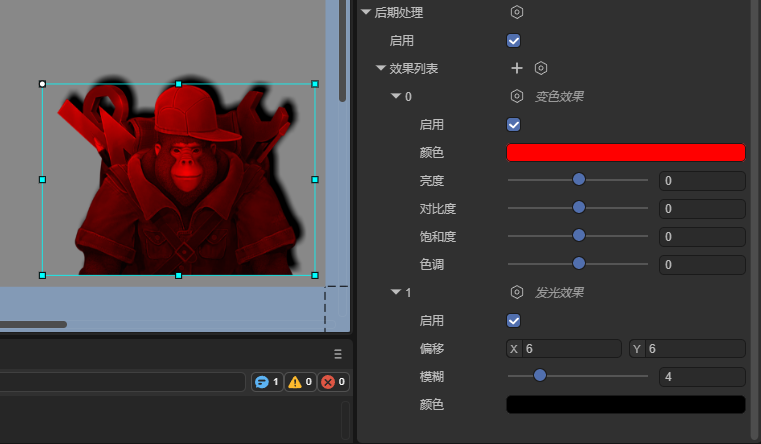Collapse effect item 0

click(395, 97)
